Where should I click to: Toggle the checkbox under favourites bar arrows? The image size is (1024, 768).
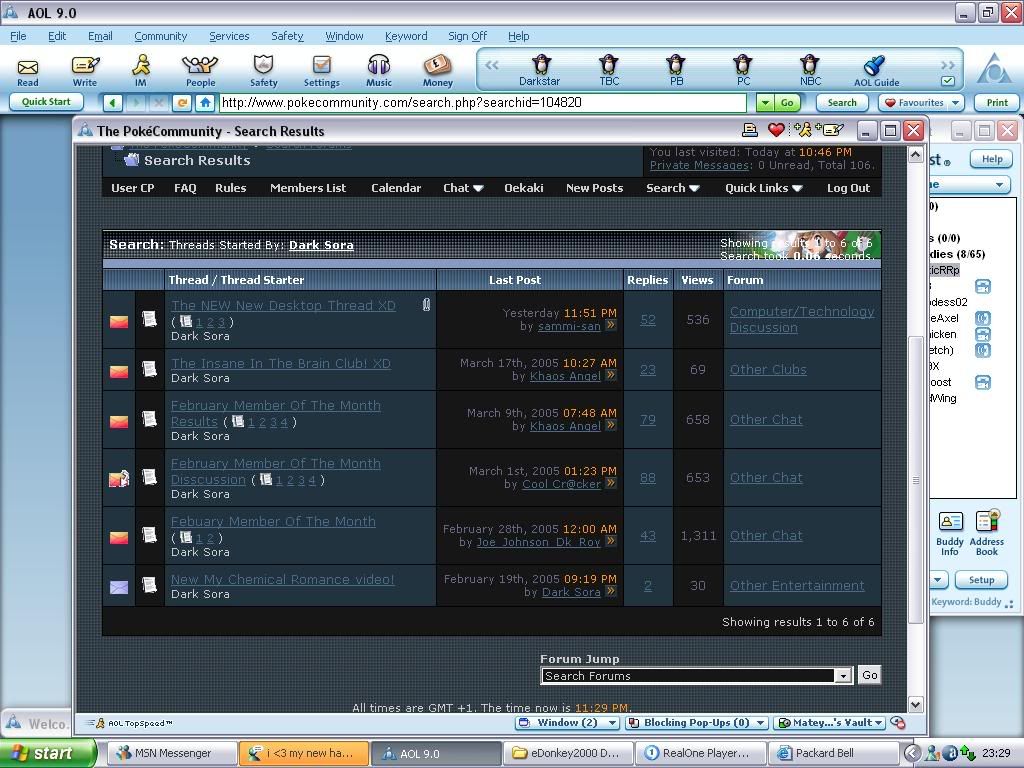(948, 82)
